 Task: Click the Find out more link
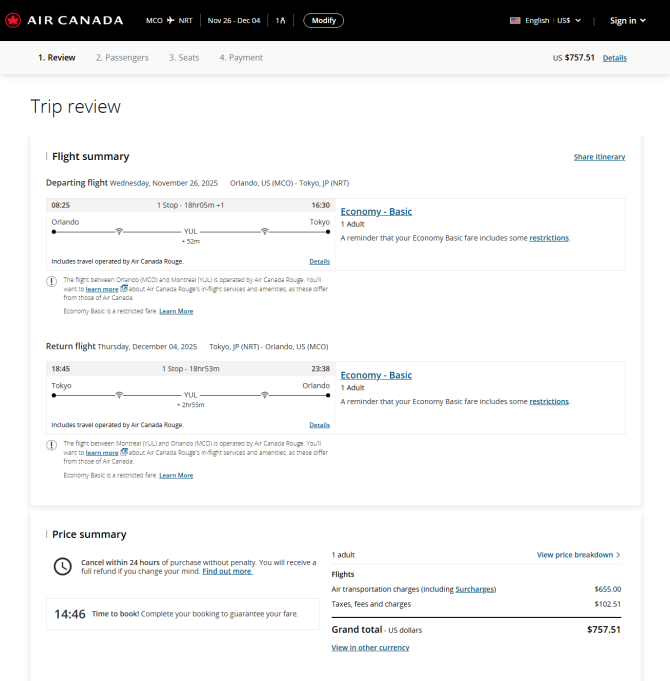(x=227, y=571)
